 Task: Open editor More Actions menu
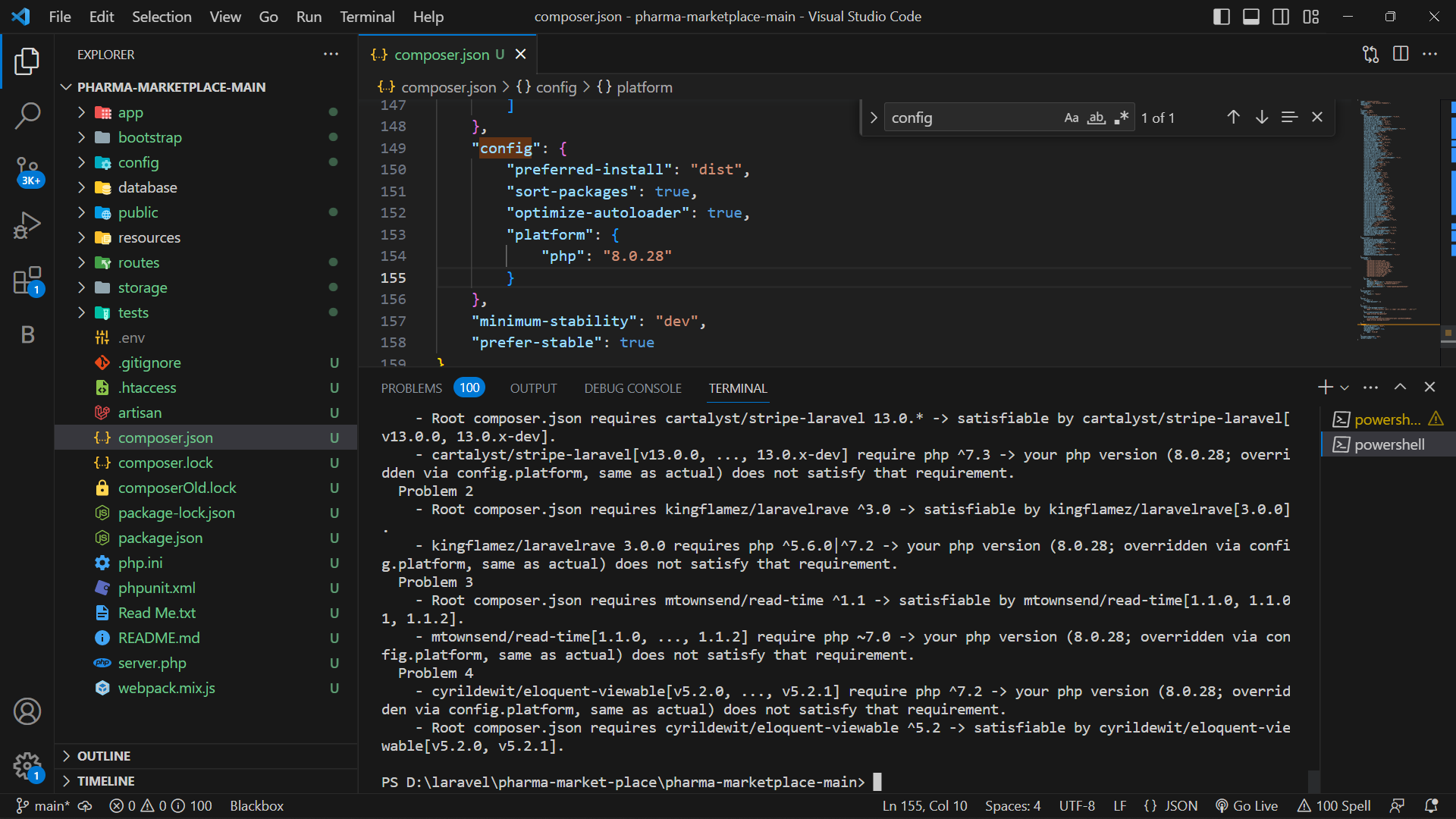1430,54
